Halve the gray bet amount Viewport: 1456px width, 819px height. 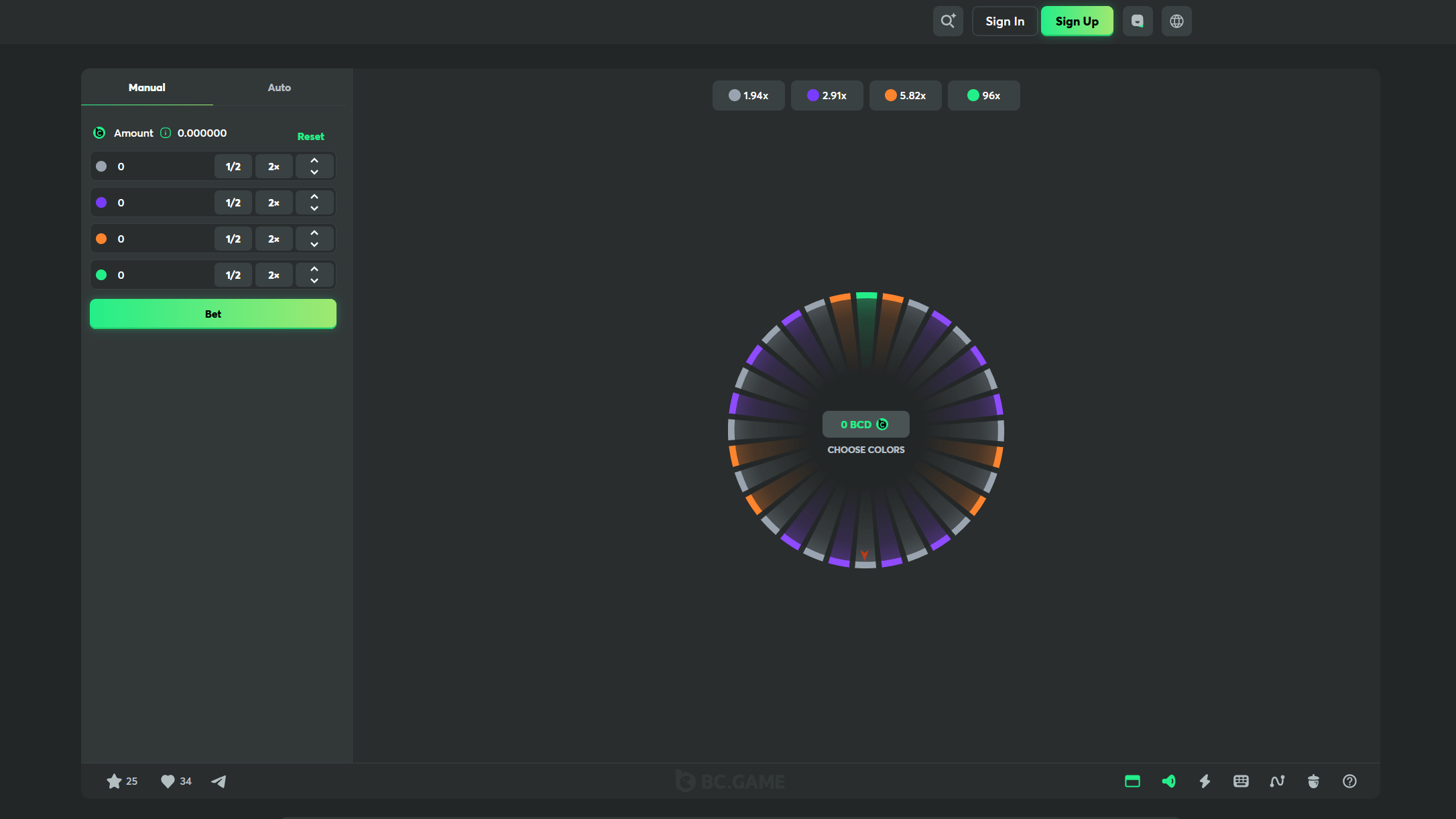233,166
